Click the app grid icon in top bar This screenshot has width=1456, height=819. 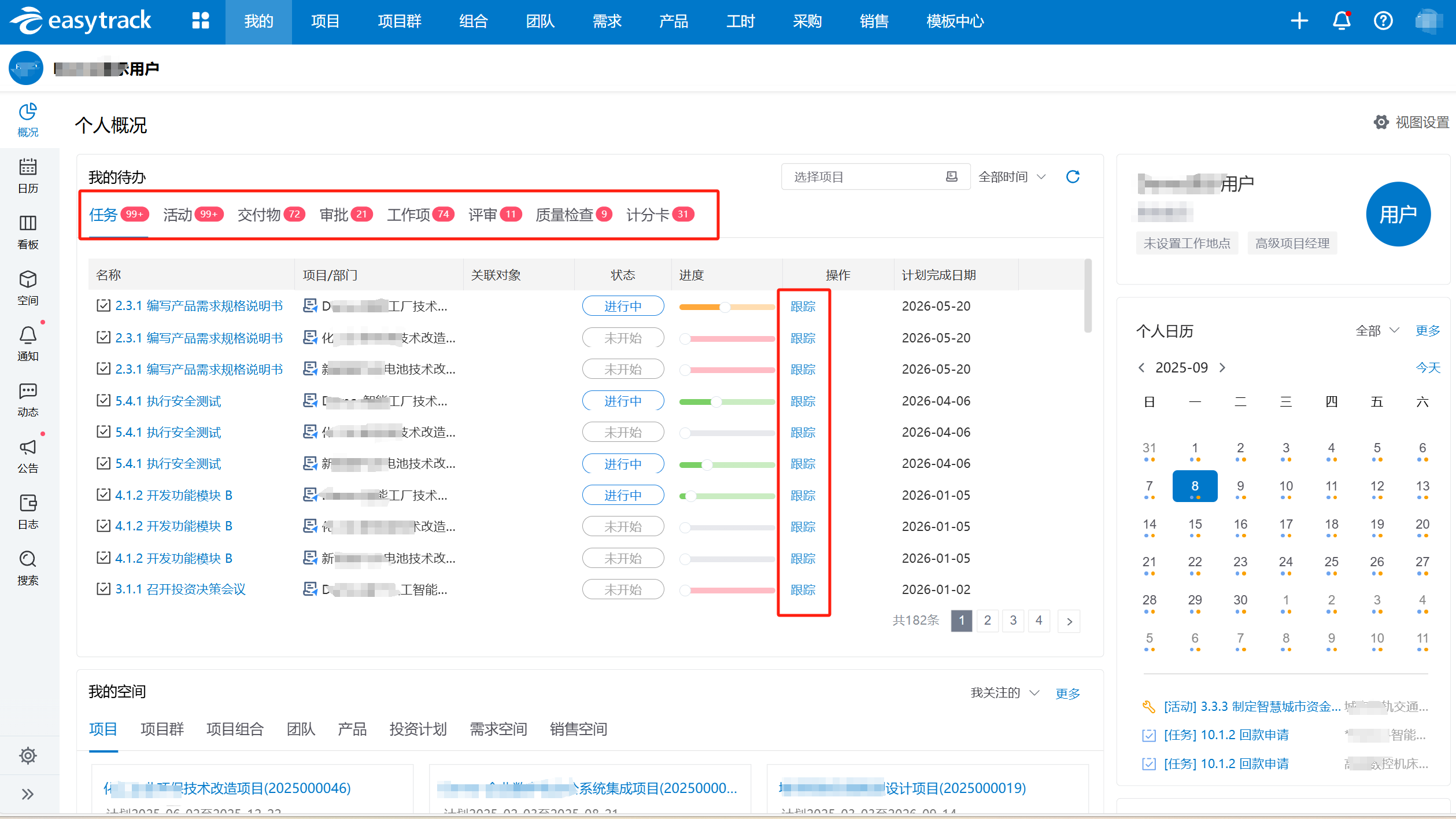[x=201, y=21]
